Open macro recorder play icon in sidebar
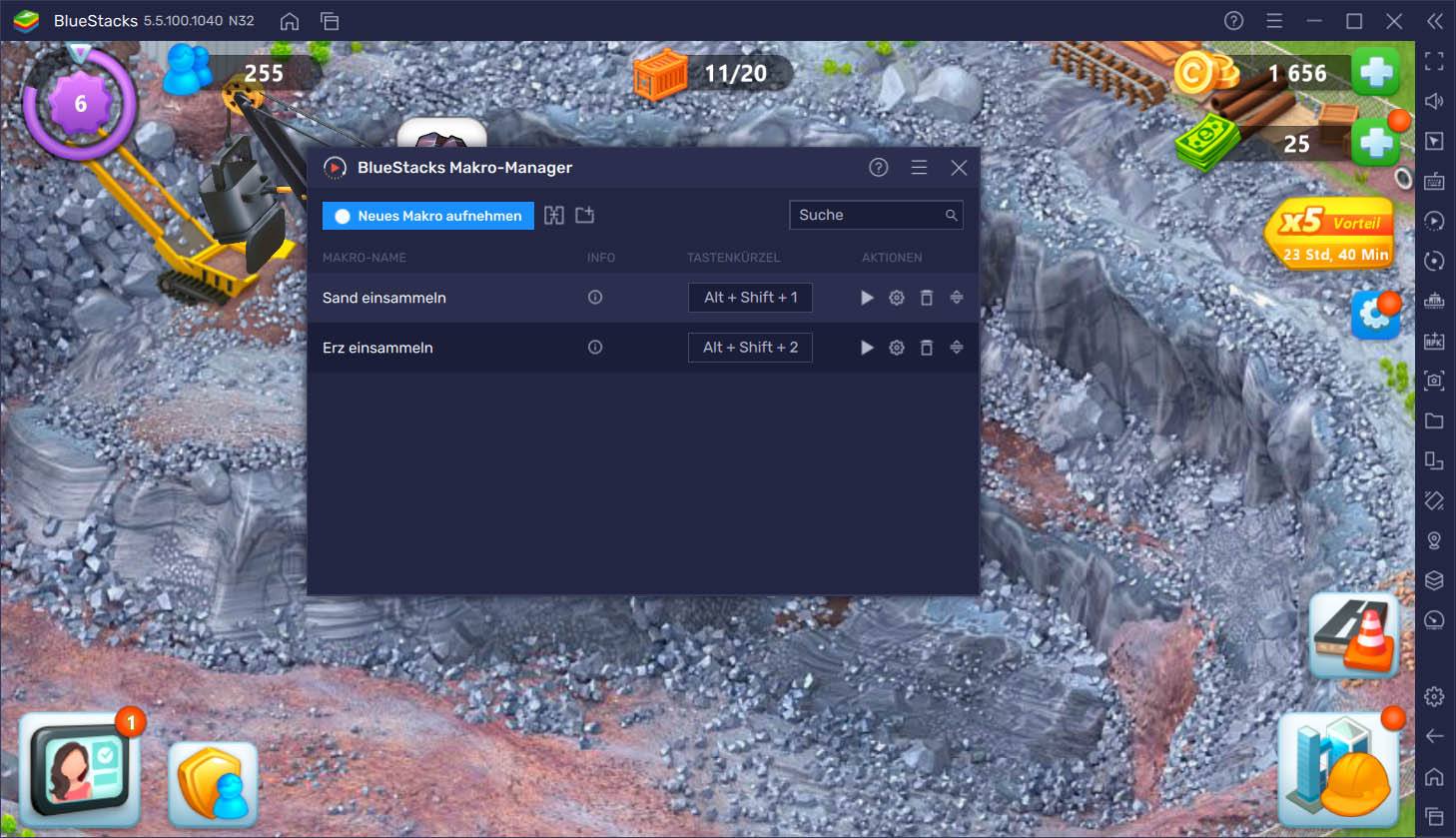 click(1434, 221)
